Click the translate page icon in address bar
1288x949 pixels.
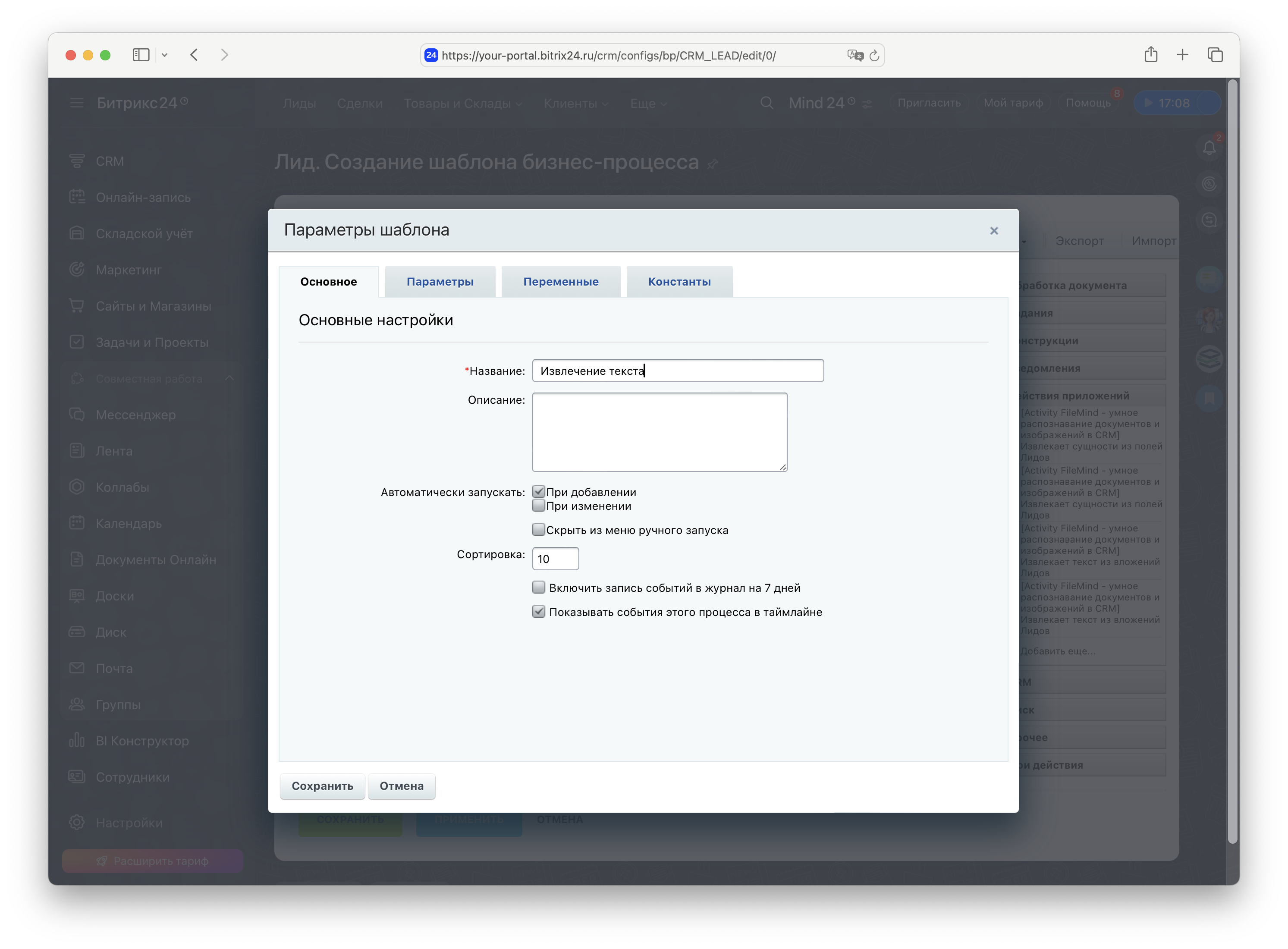click(x=855, y=56)
